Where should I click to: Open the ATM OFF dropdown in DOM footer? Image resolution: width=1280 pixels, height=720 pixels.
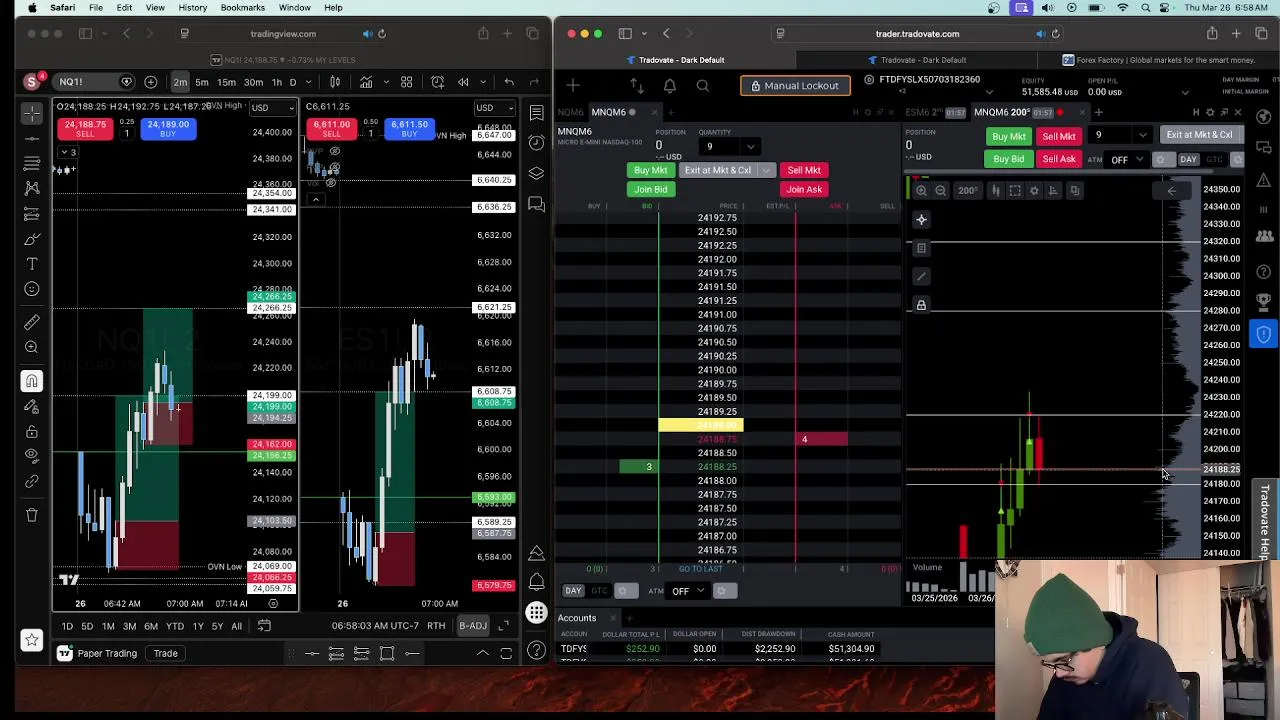[x=700, y=591]
